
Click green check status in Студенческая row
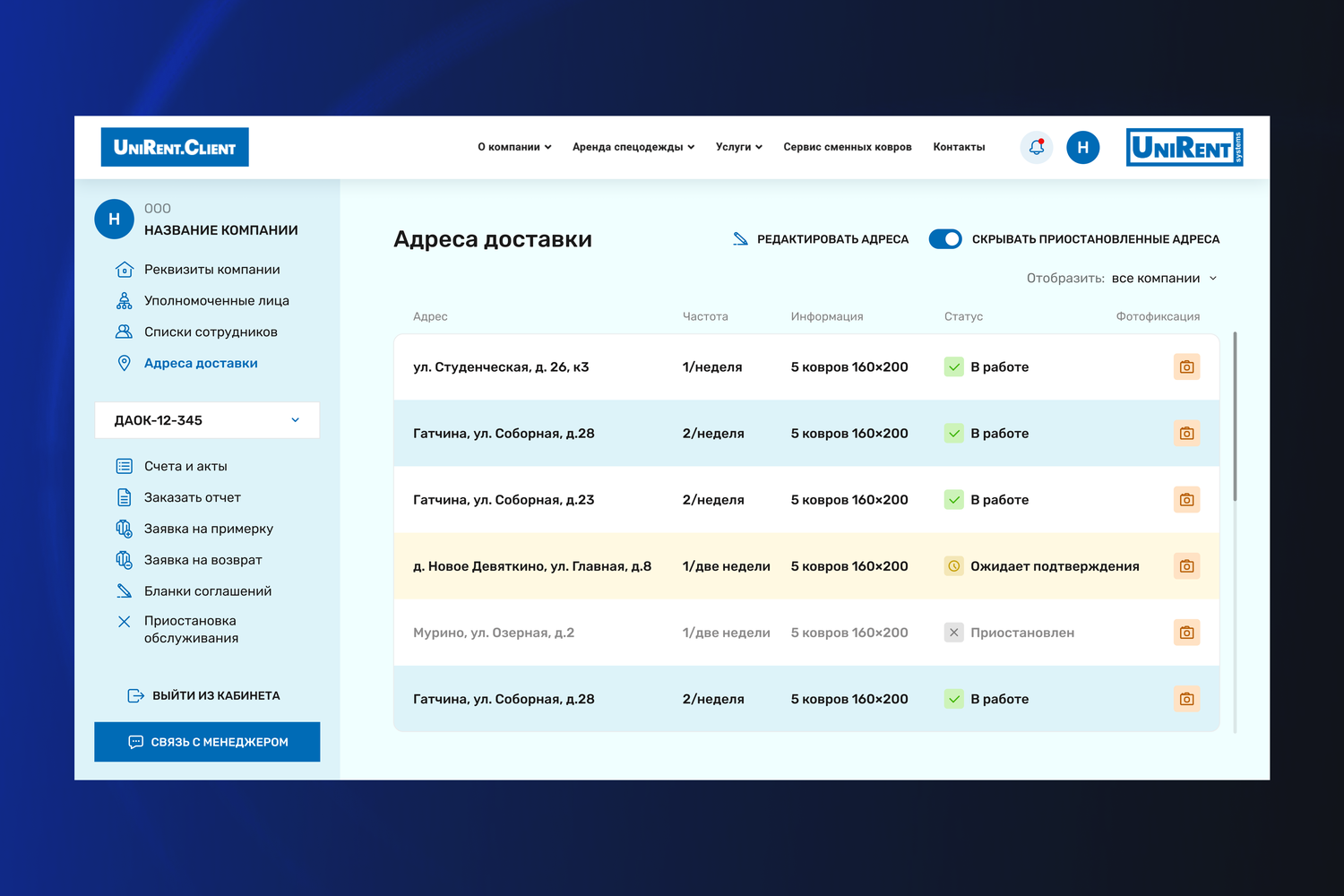(x=954, y=366)
